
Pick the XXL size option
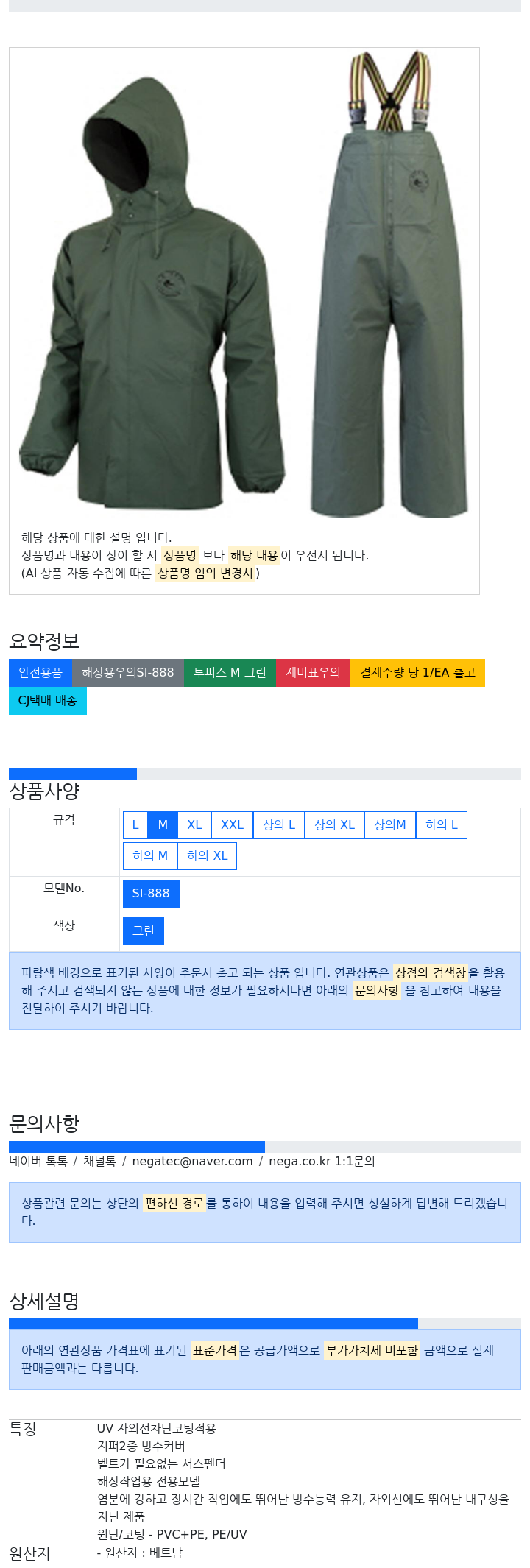232,824
